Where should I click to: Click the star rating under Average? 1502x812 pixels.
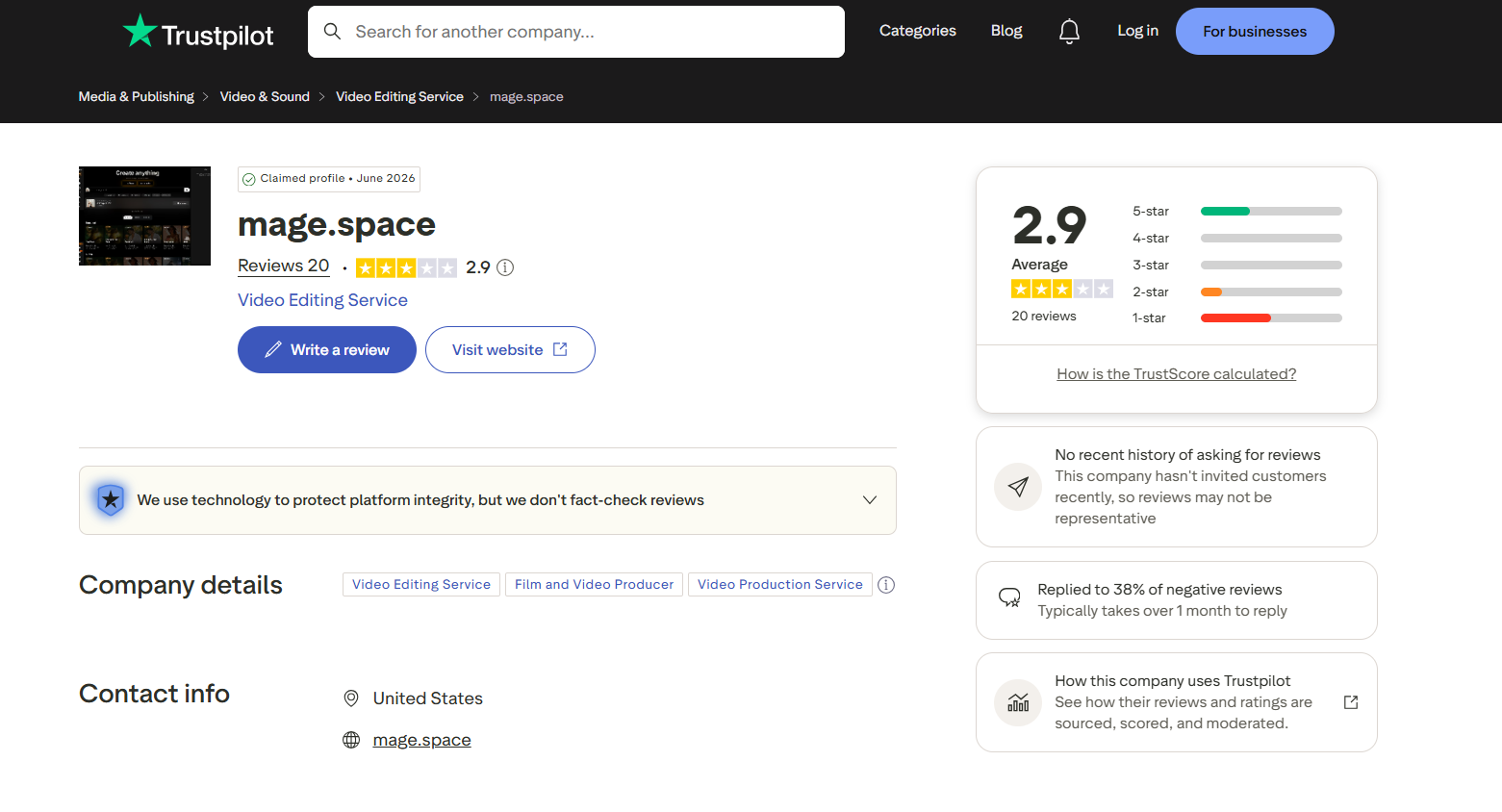coord(1062,289)
